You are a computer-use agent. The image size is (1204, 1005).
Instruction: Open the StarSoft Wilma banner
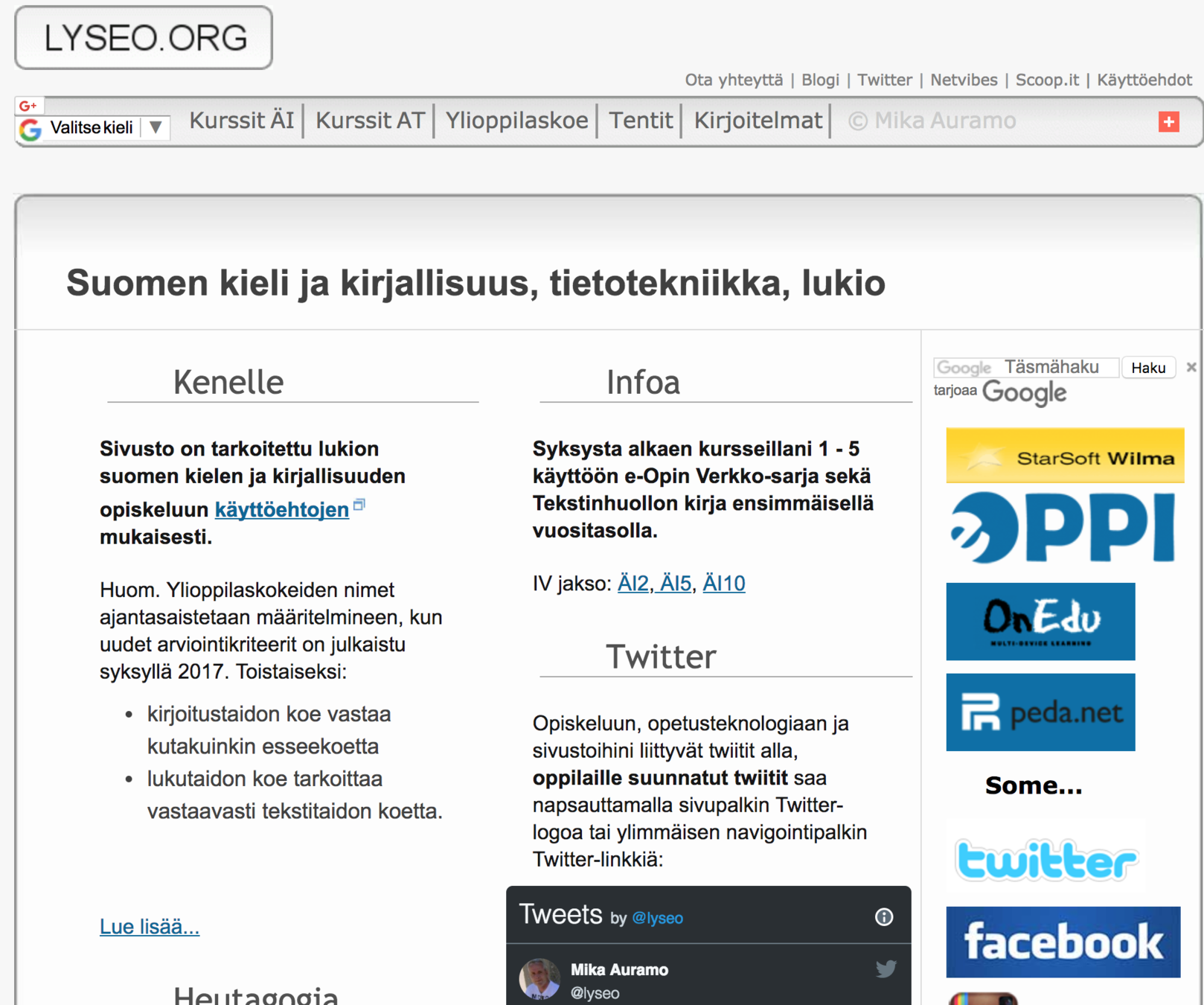coord(1065,456)
